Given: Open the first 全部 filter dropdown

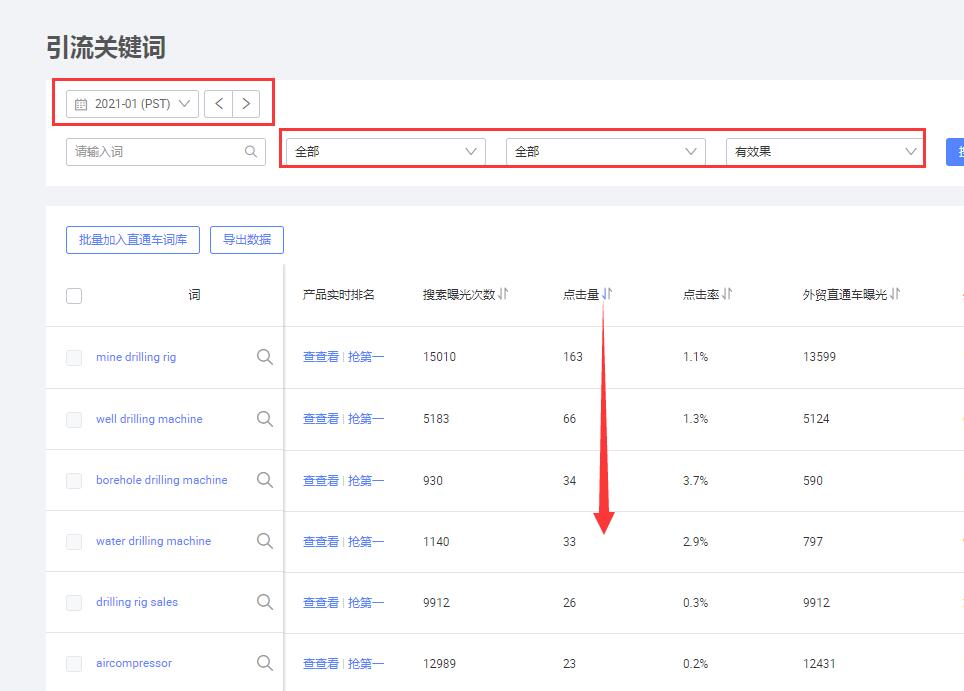Looking at the screenshot, I should 383,151.
